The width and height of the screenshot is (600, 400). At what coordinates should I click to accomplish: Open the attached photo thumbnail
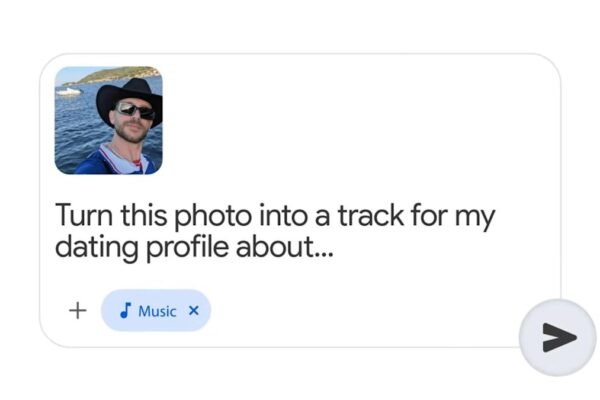coord(108,120)
